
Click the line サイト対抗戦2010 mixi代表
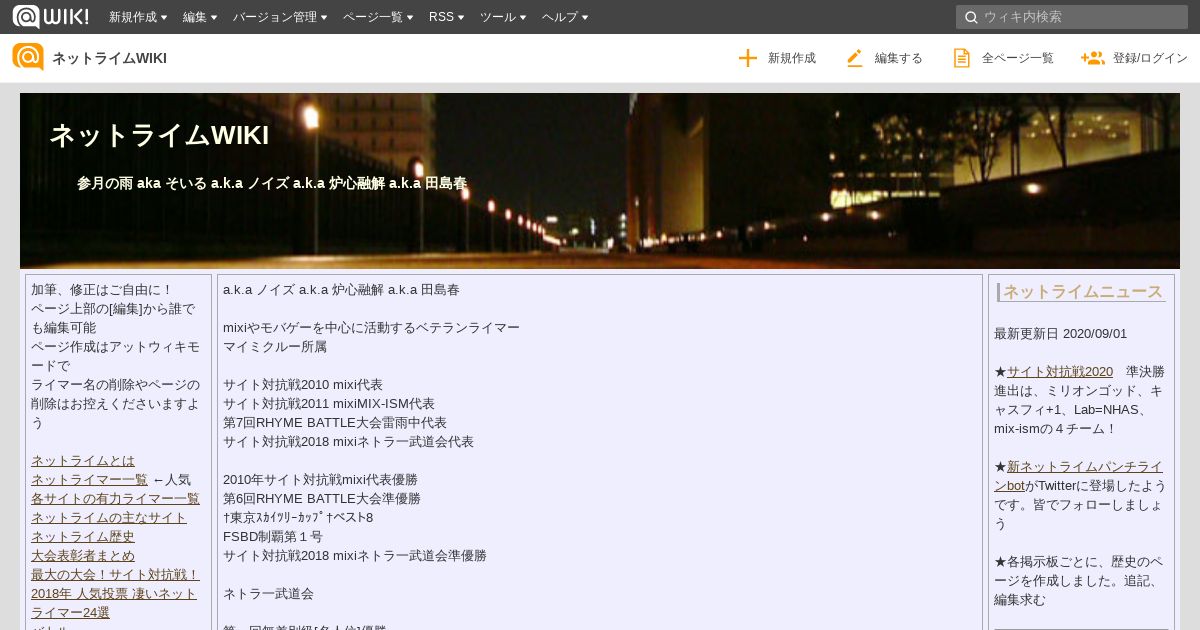[303, 385]
